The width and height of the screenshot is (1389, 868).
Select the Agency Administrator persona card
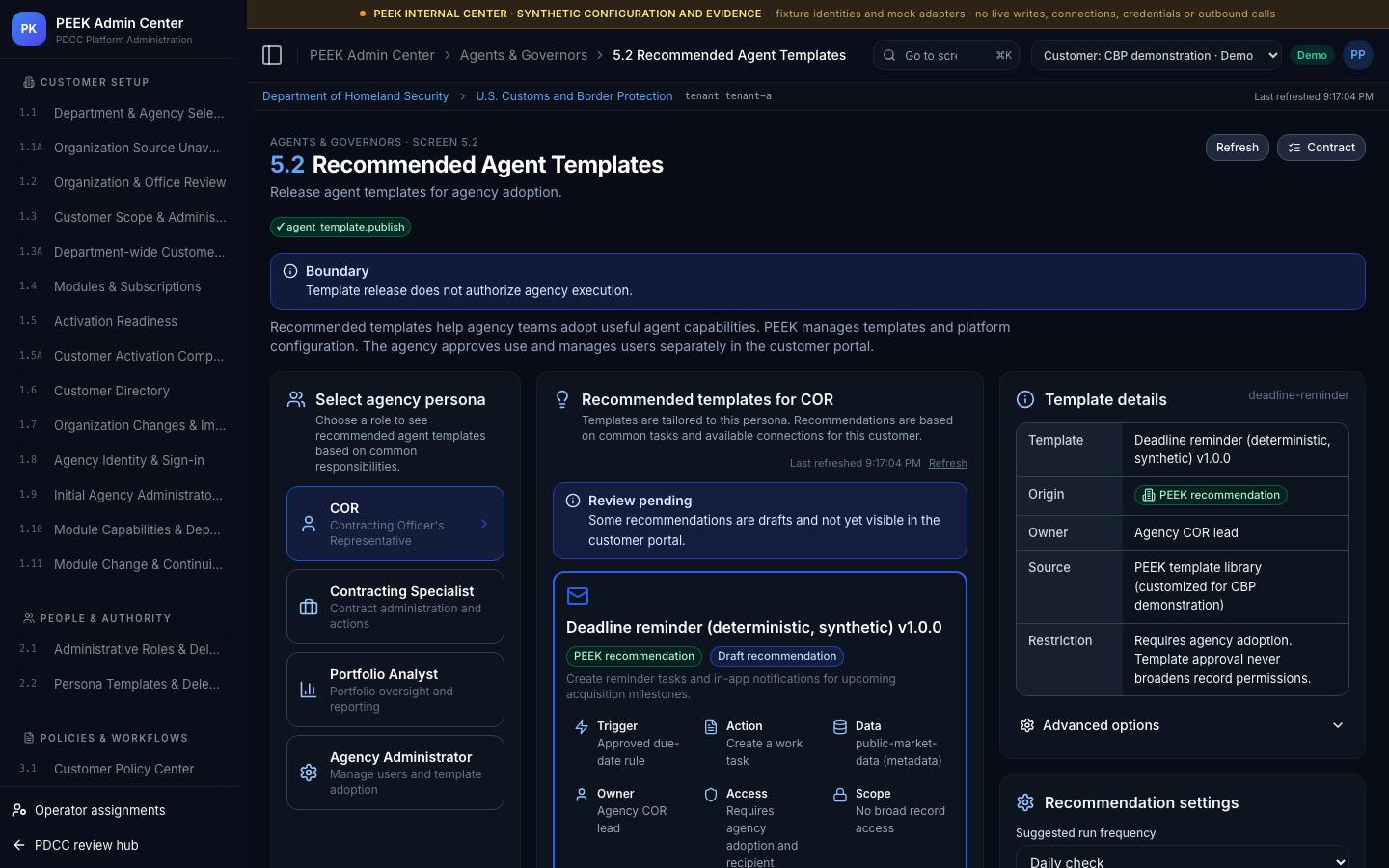coord(395,773)
